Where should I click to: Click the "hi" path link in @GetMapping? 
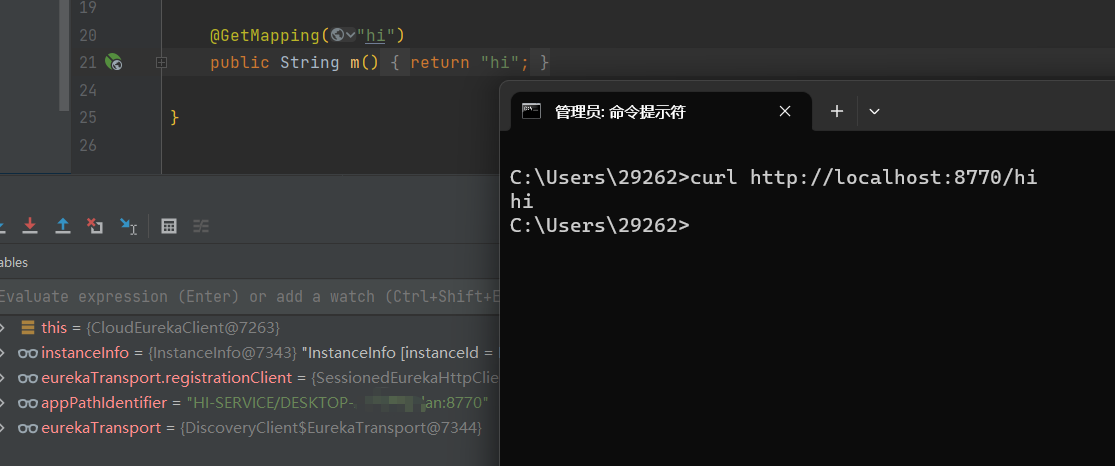click(375, 36)
